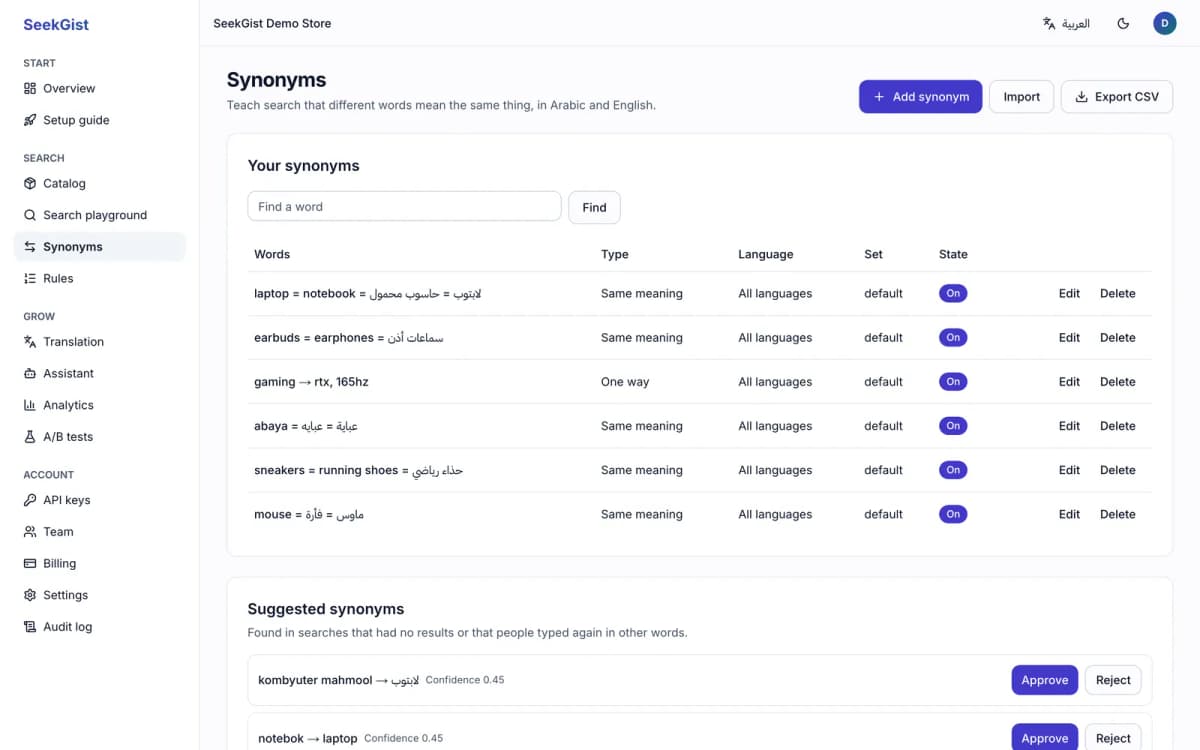The height and width of the screenshot is (750, 1200).
Task: Edit the gaming → rtx, 165hz synonym
Action: [1069, 382]
